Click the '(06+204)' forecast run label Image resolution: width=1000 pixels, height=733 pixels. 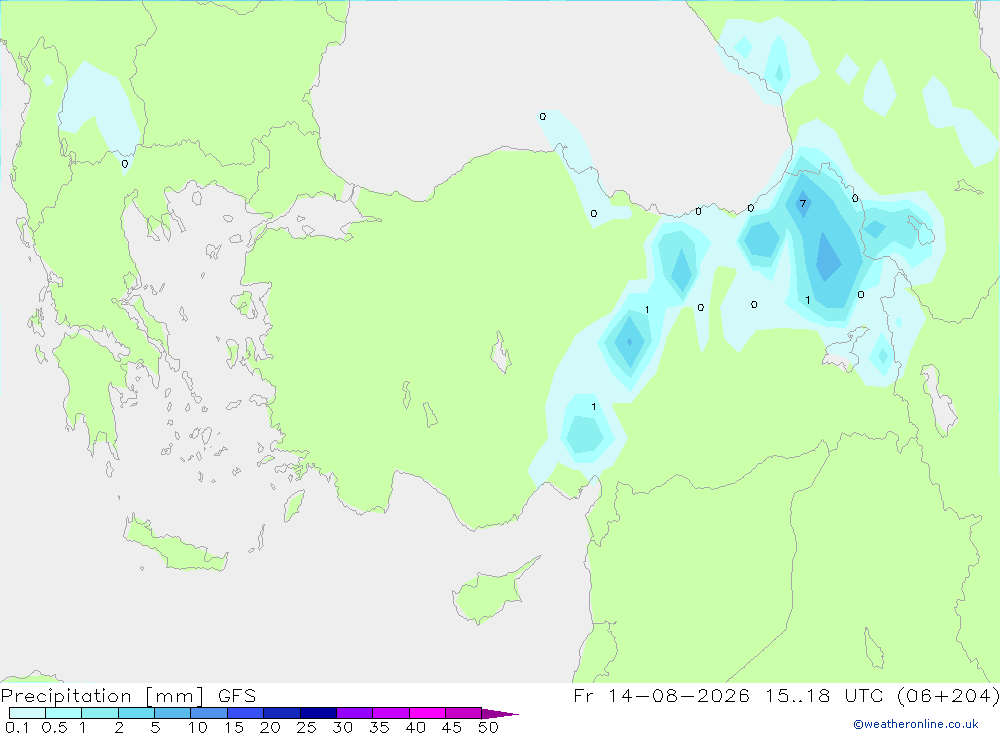click(x=948, y=696)
